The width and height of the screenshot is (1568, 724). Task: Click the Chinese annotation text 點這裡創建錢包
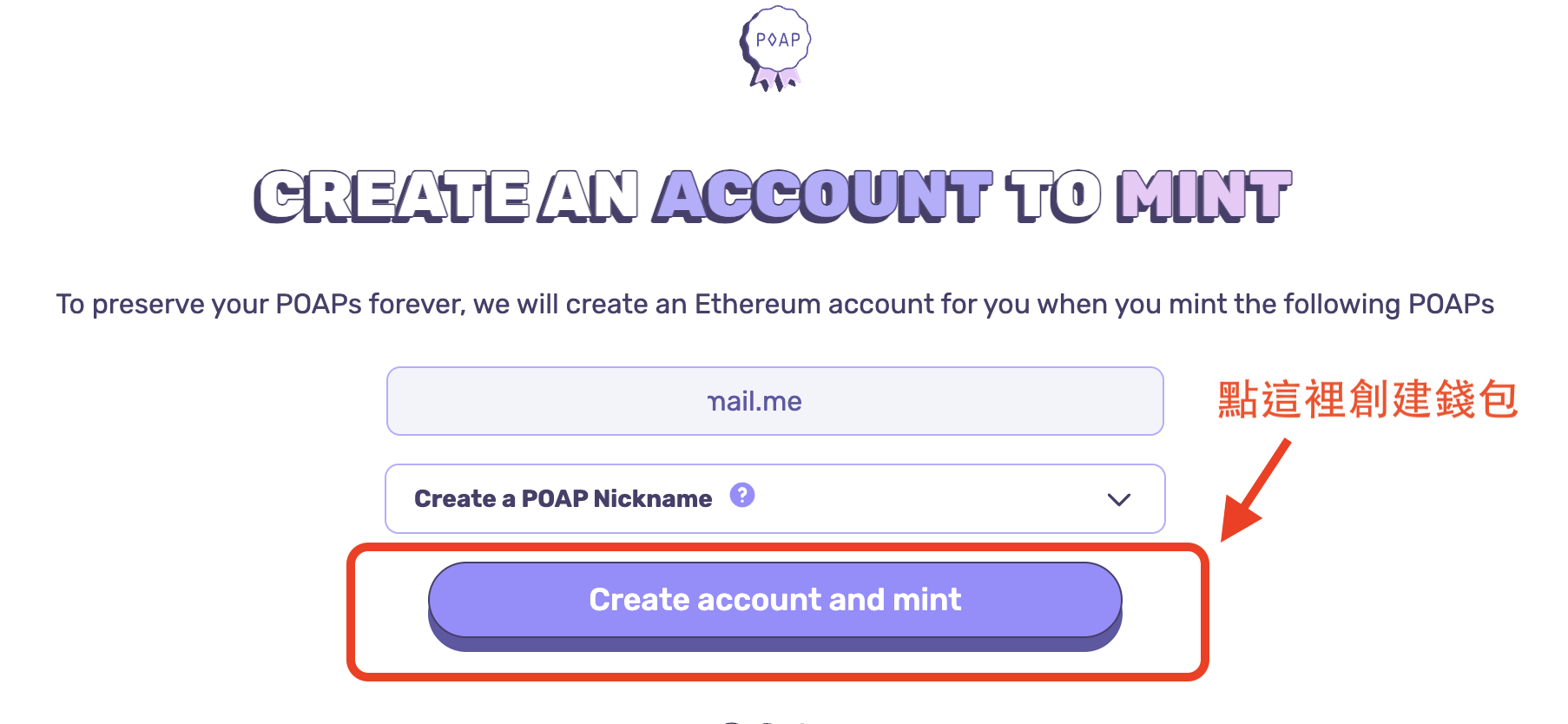pos(1367,400)
